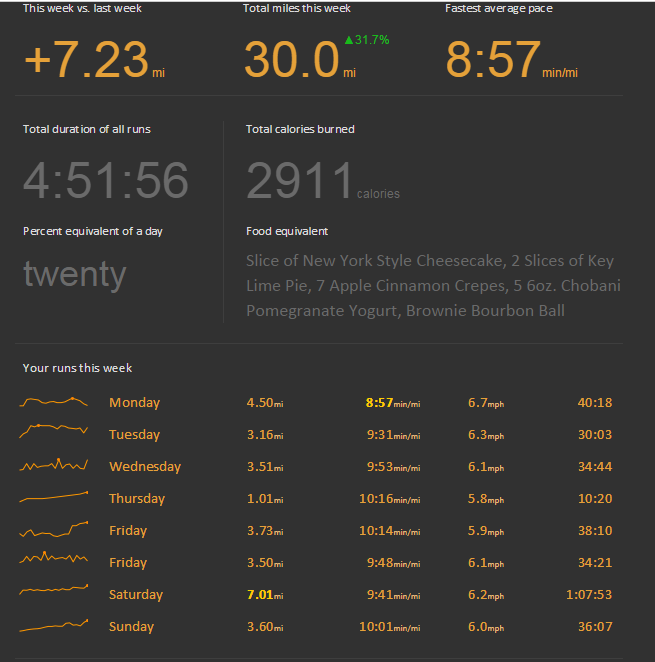Click sparkline for Friday's 3.73 mi run
The image size is (655, 662).
coord(54,529)
